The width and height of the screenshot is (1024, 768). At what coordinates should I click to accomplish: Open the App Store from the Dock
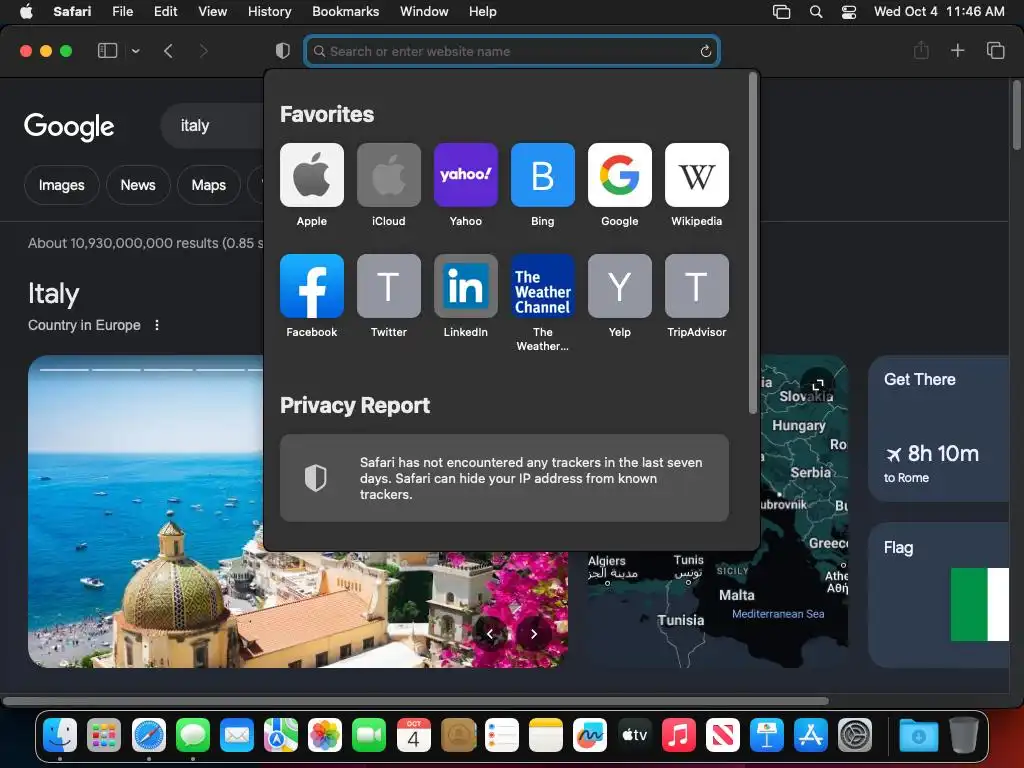coord(810,736)
